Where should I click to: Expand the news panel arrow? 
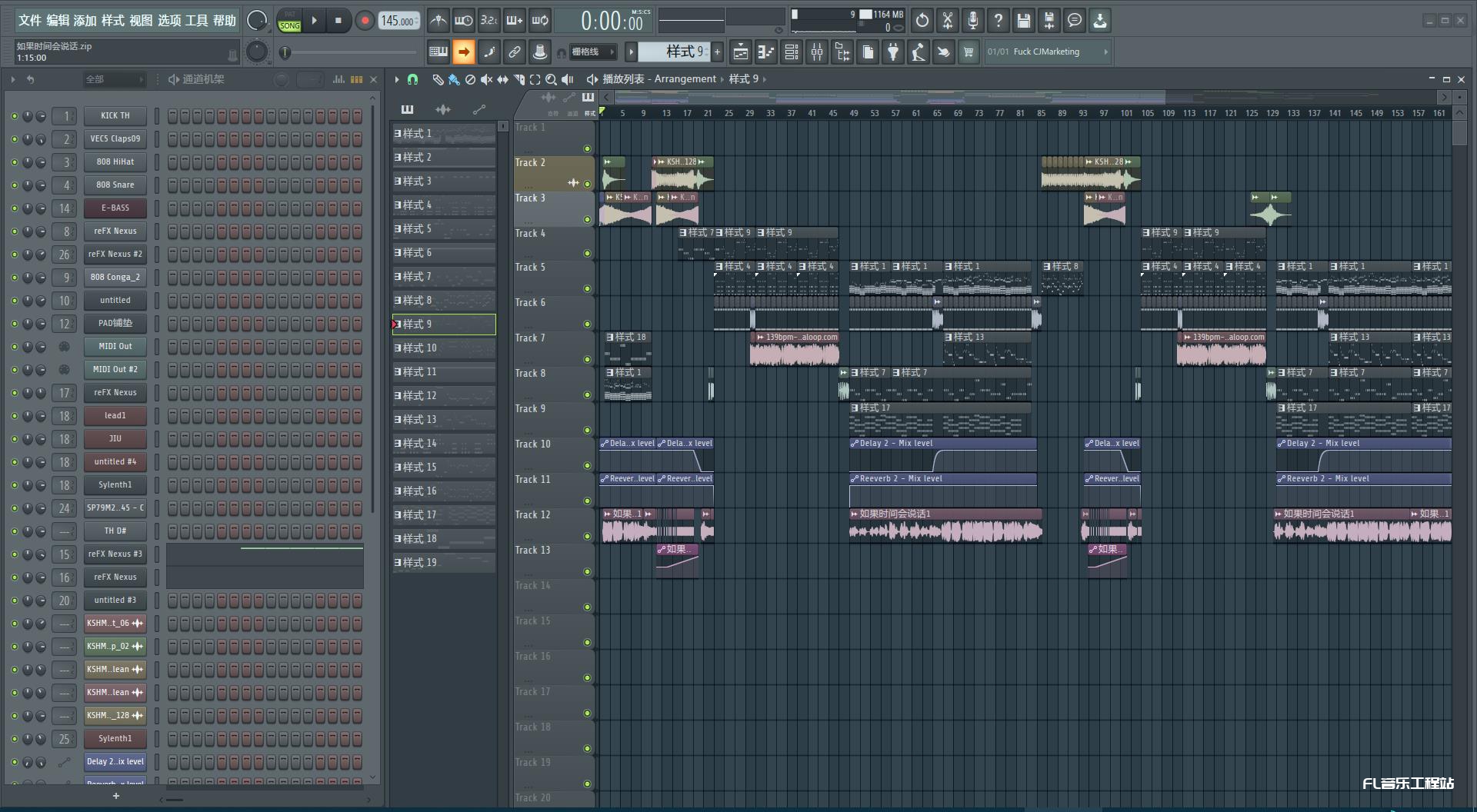pyautogui.click(x=1106, y=52)
